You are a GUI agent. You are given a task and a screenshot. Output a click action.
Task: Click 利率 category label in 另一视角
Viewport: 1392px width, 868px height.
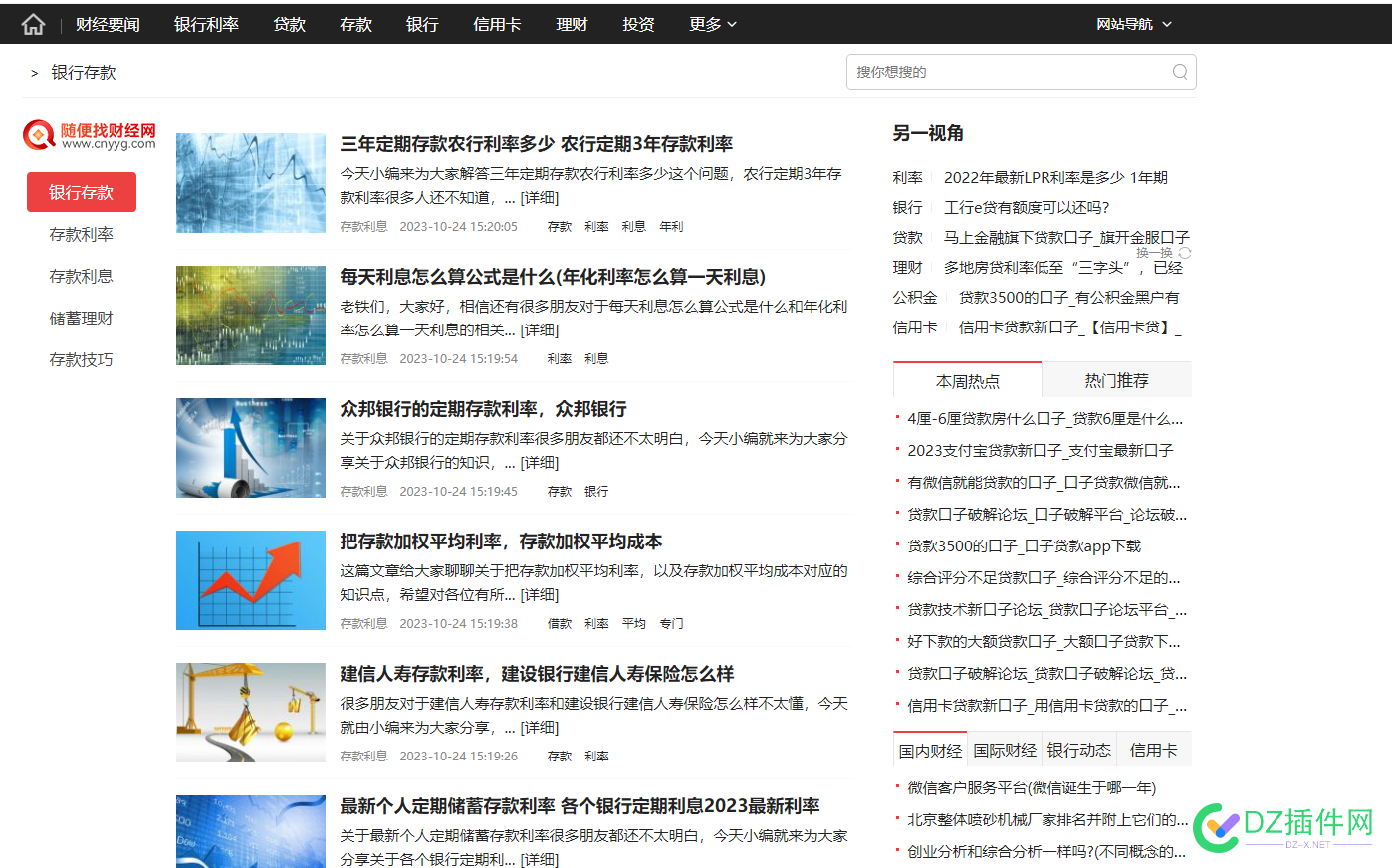[x=907, y=177]
